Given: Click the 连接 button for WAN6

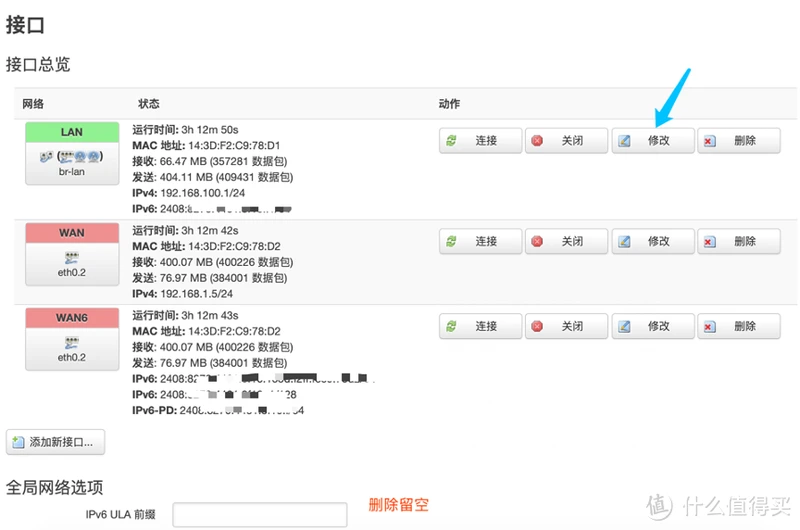Looking at the screenshot, I should [480, 326].
